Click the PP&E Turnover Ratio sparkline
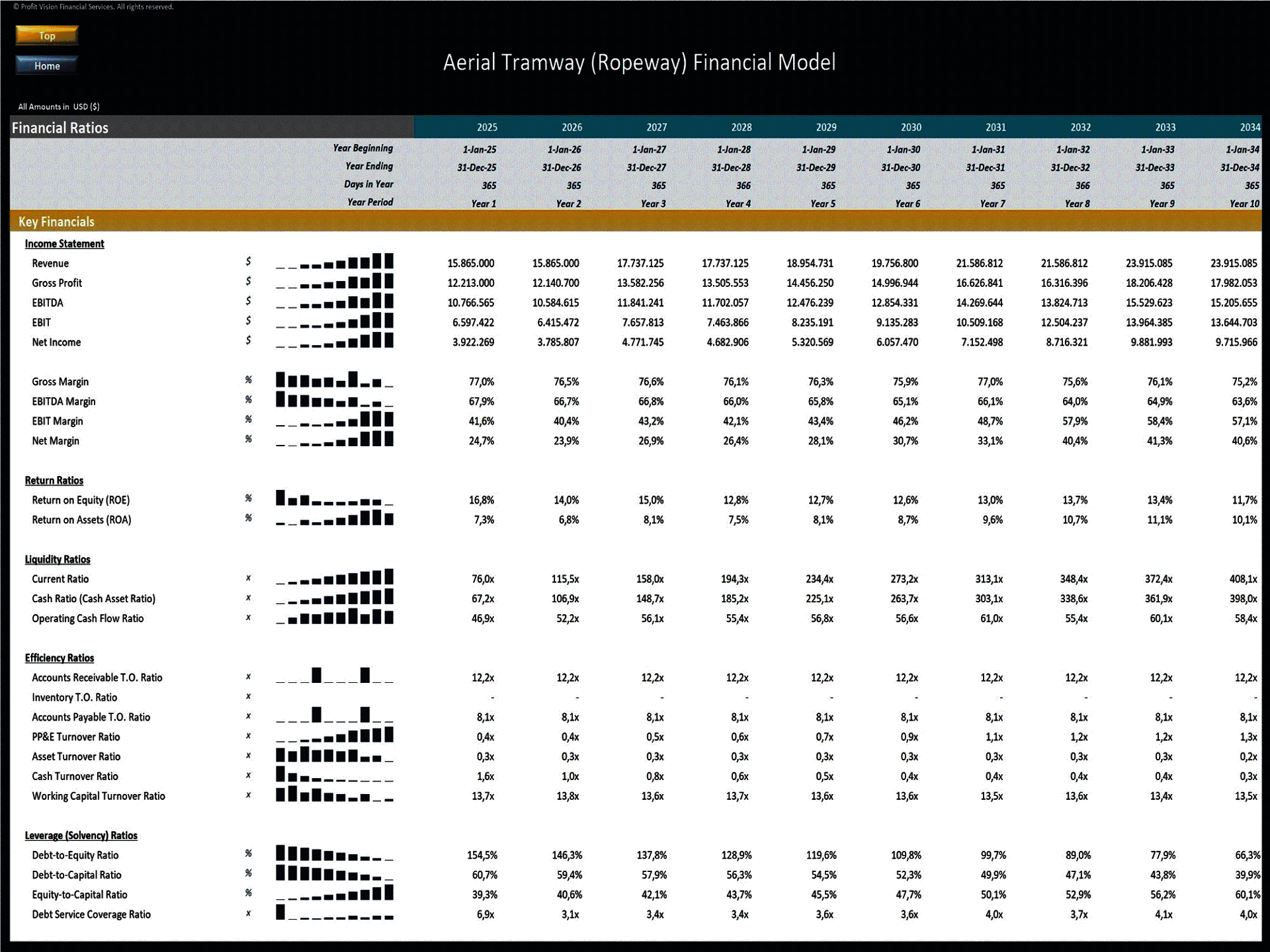 point(335,735)
